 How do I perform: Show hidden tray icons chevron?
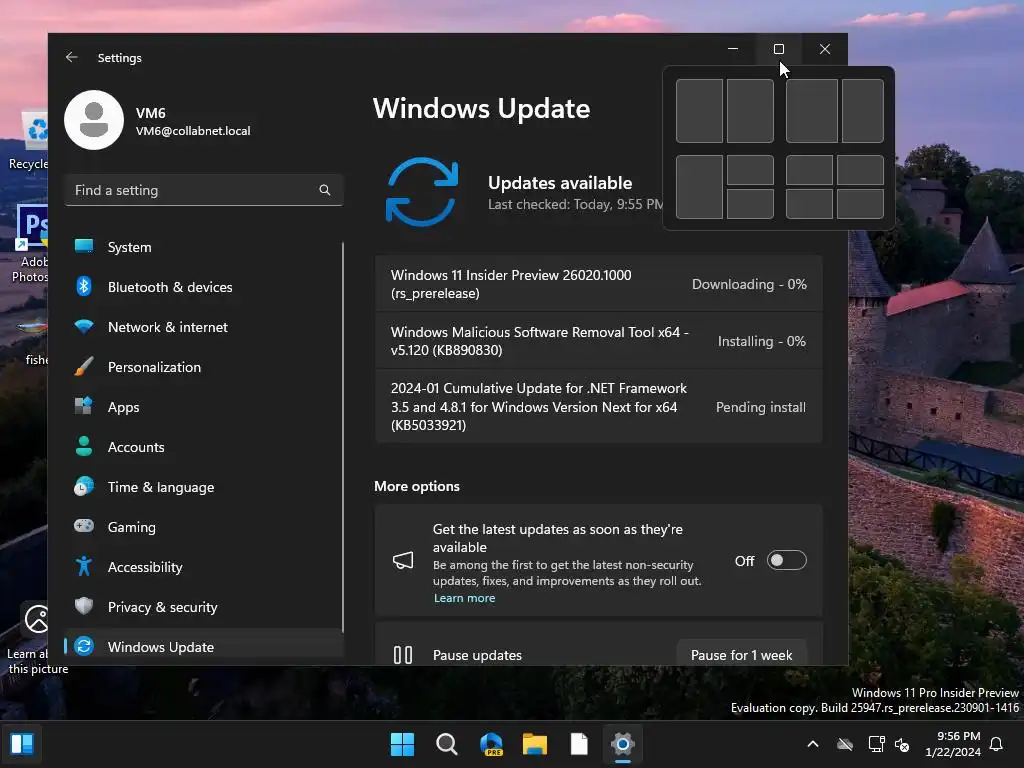click(813, 744)
